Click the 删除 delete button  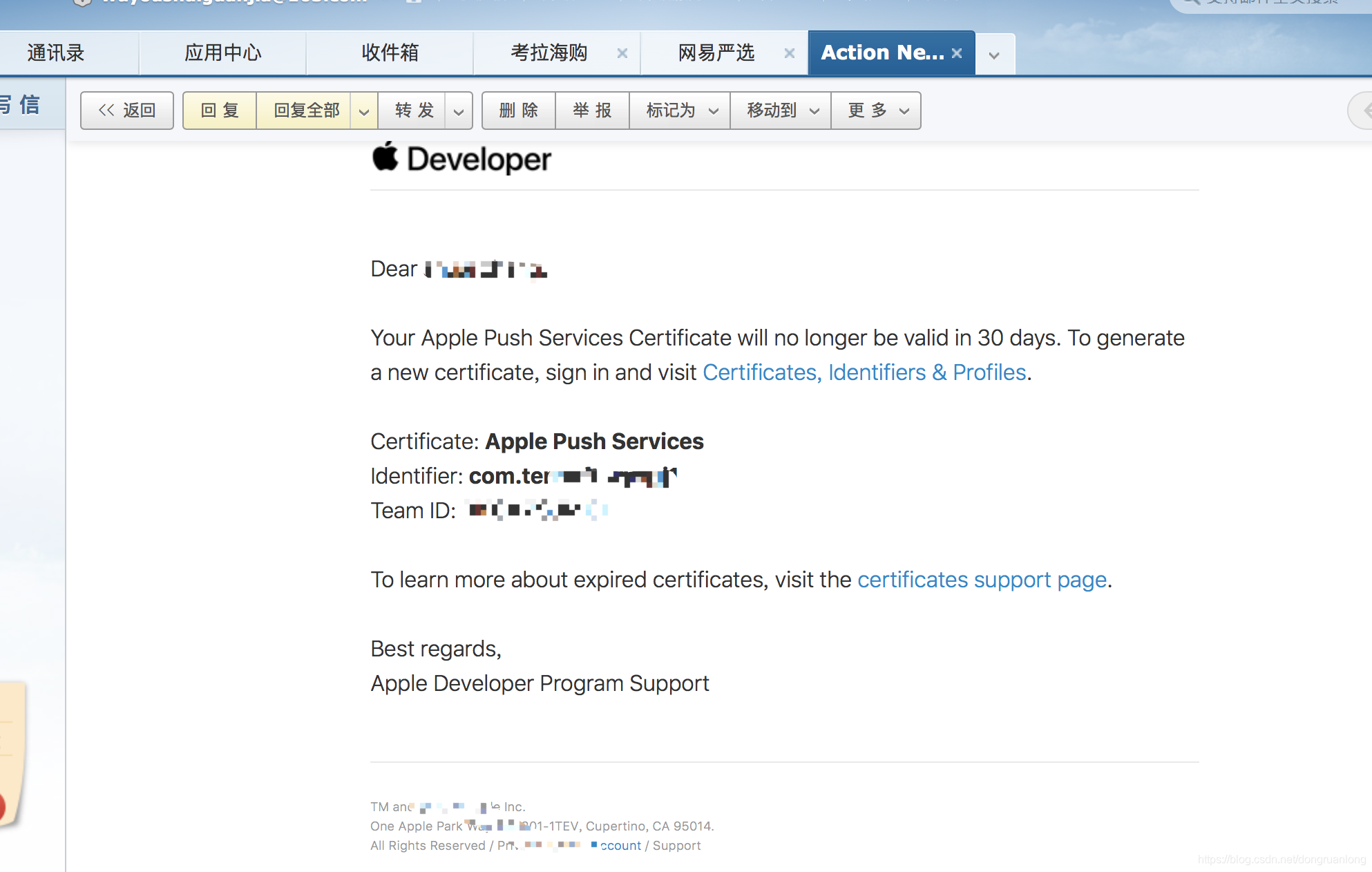[x=519, y=111]
